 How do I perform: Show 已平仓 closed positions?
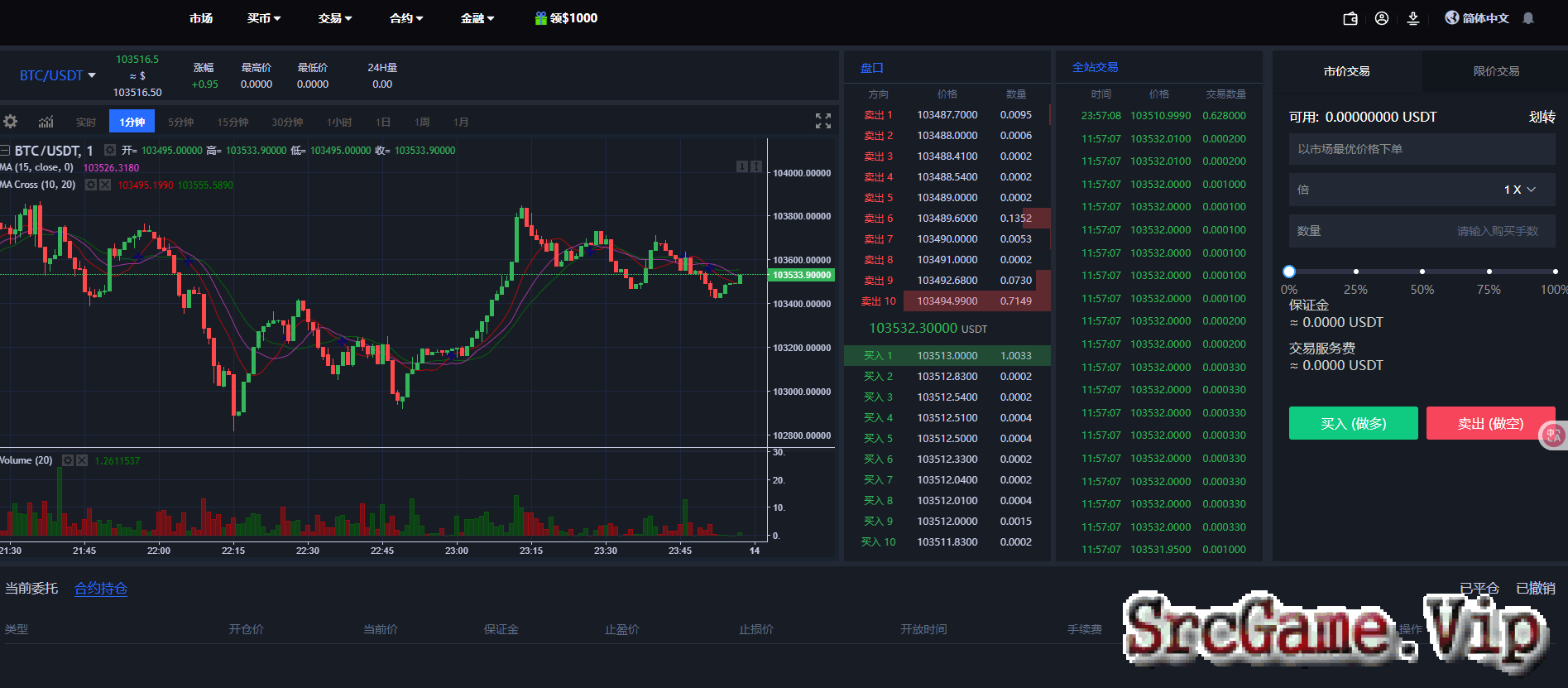click(x=1479, y=588)
